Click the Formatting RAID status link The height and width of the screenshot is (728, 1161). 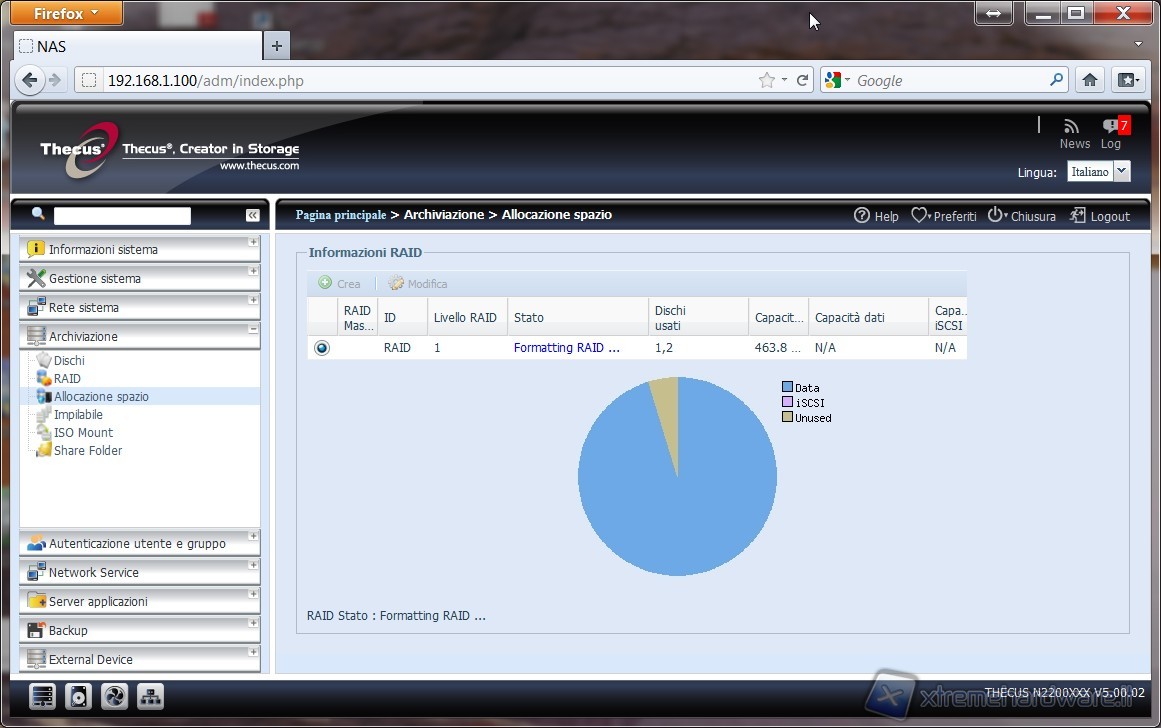click(x=566, y=348)
